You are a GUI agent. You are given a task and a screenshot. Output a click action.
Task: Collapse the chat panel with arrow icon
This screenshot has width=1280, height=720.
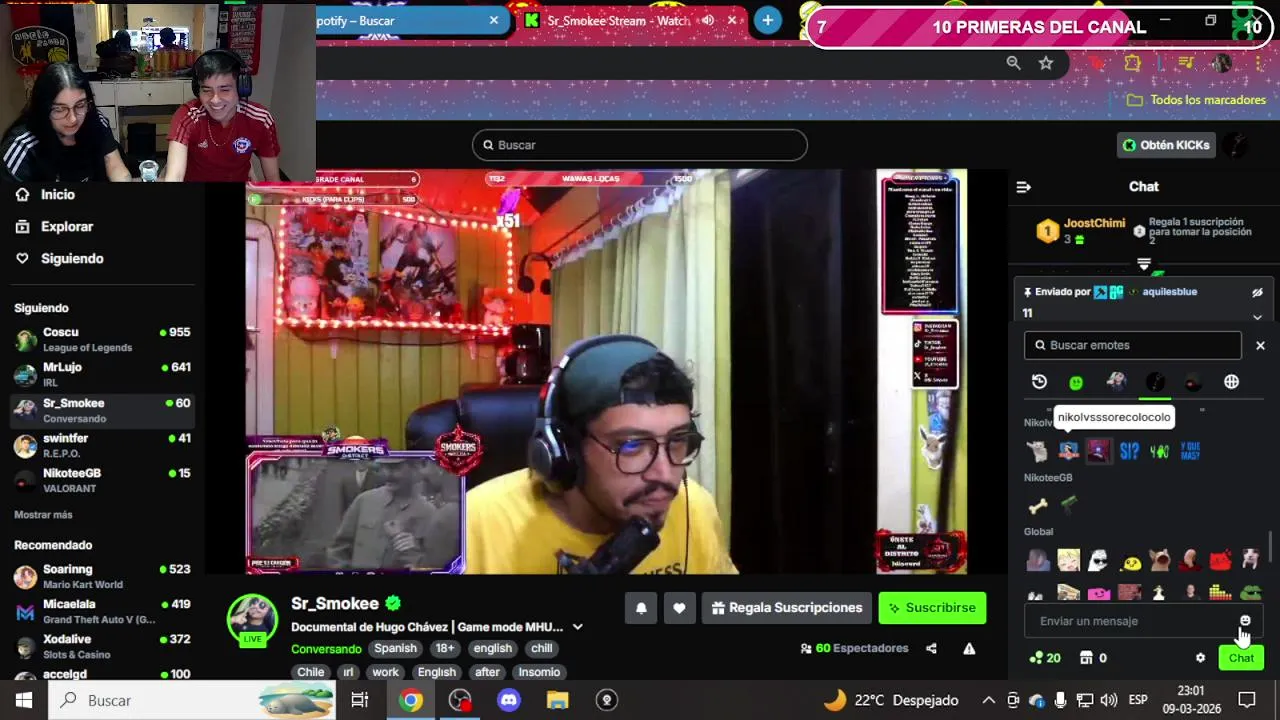click(1023, 187)
